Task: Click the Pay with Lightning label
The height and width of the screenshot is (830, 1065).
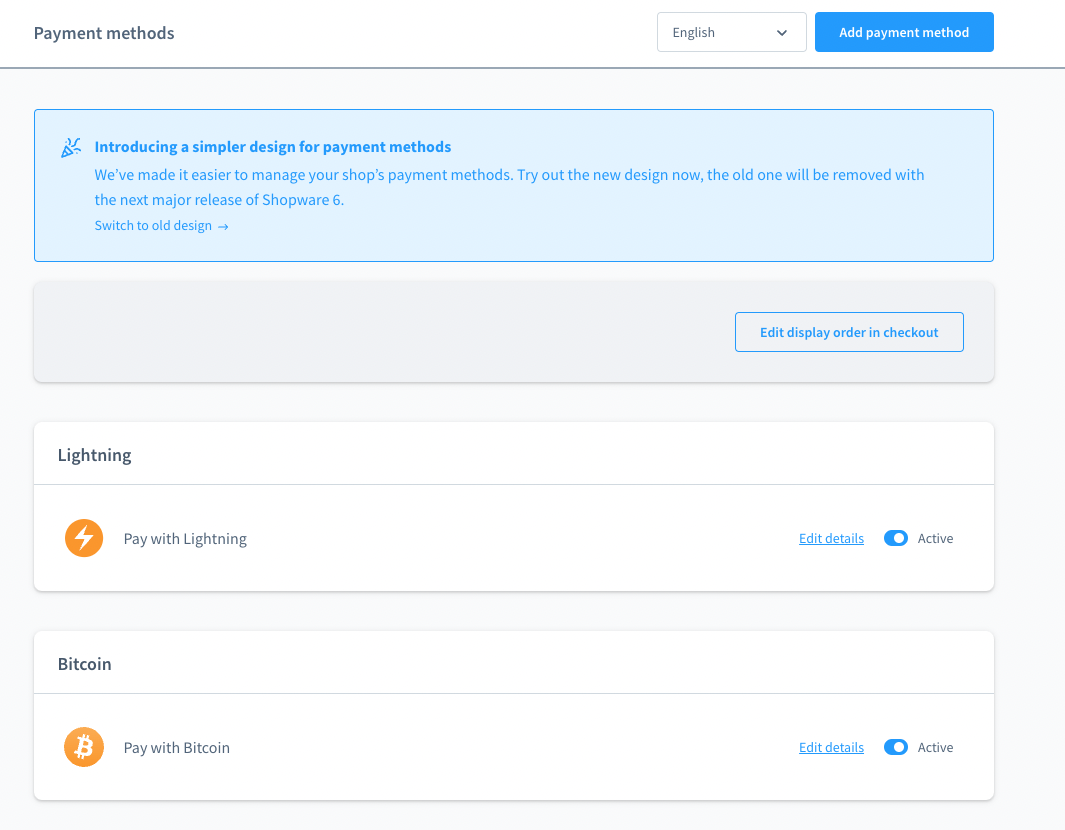Action: [x=185, y=539]
